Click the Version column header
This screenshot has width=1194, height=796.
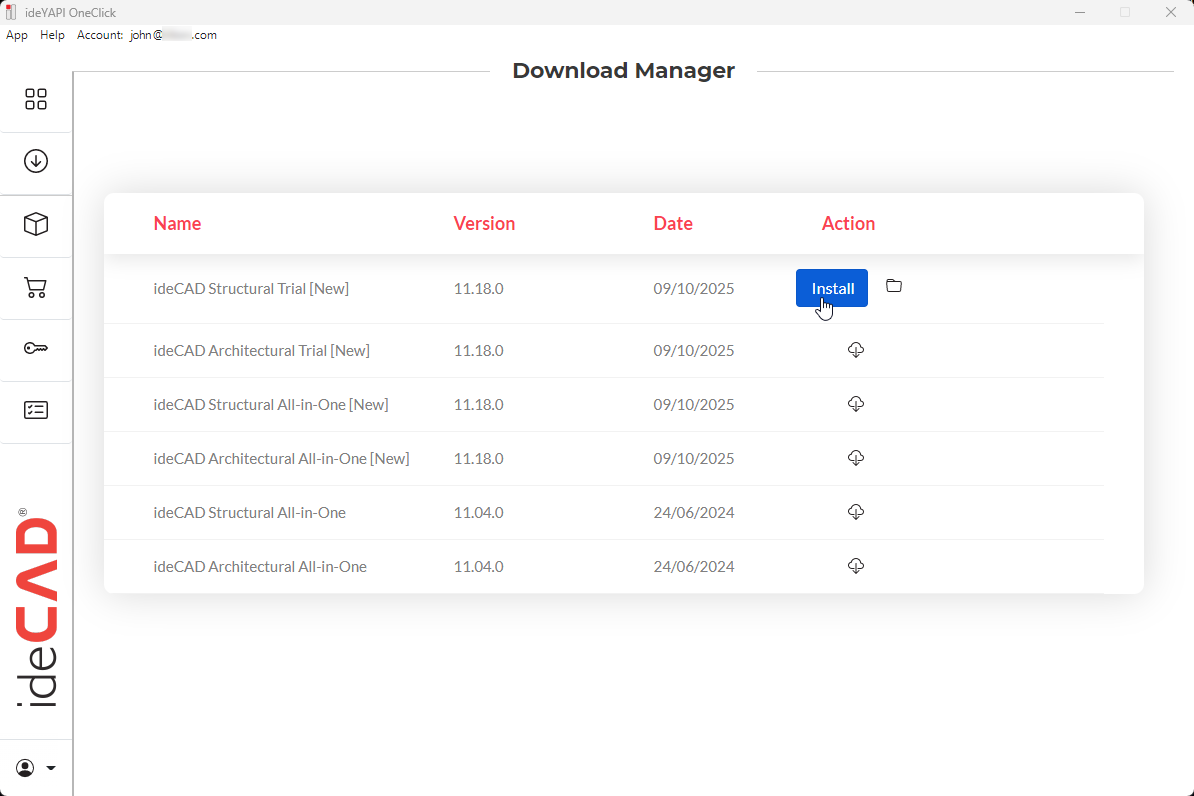tap(484, 223)
